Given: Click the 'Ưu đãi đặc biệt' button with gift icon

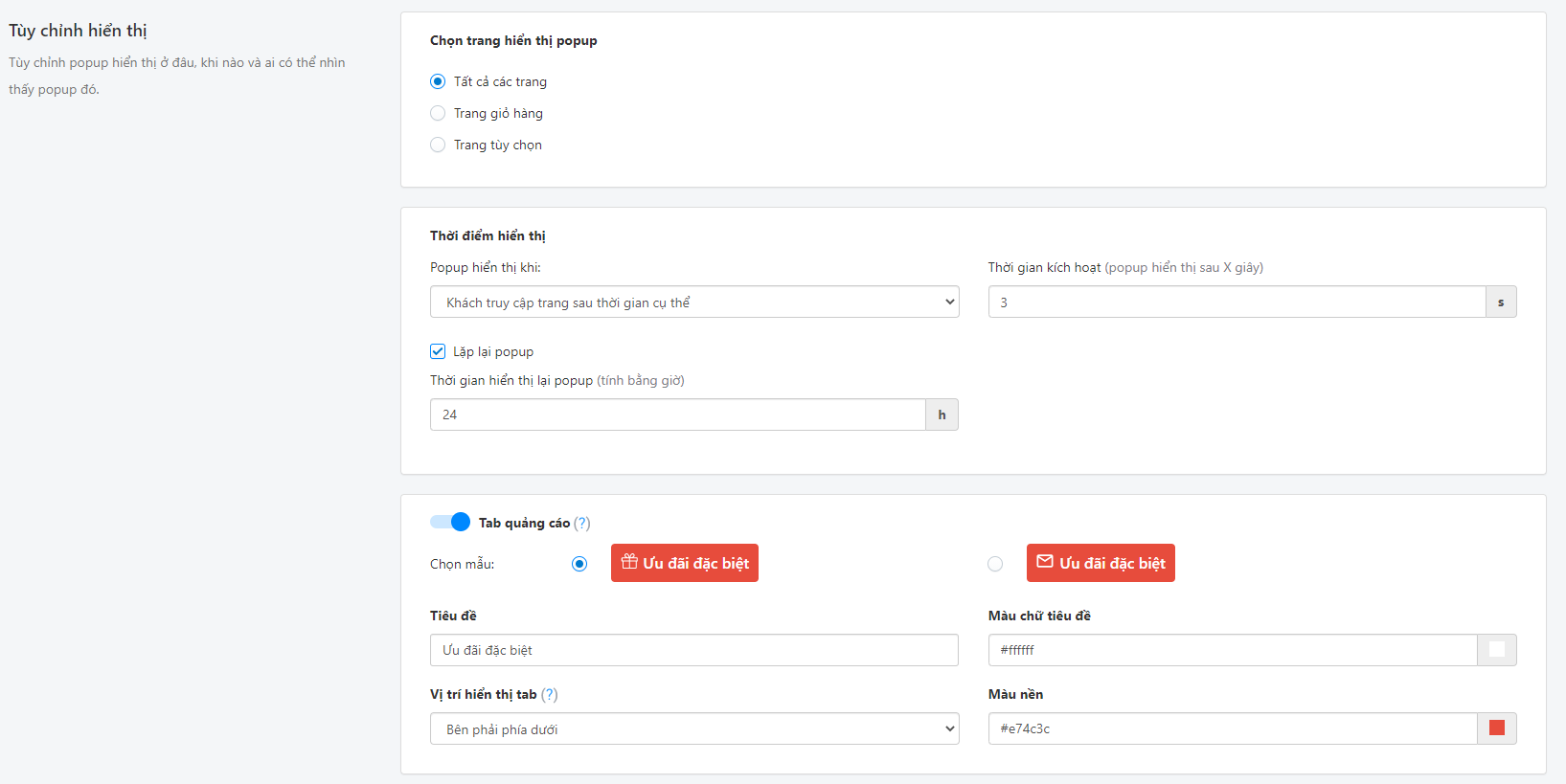Looking at the screenshot, I should (685, 563).
